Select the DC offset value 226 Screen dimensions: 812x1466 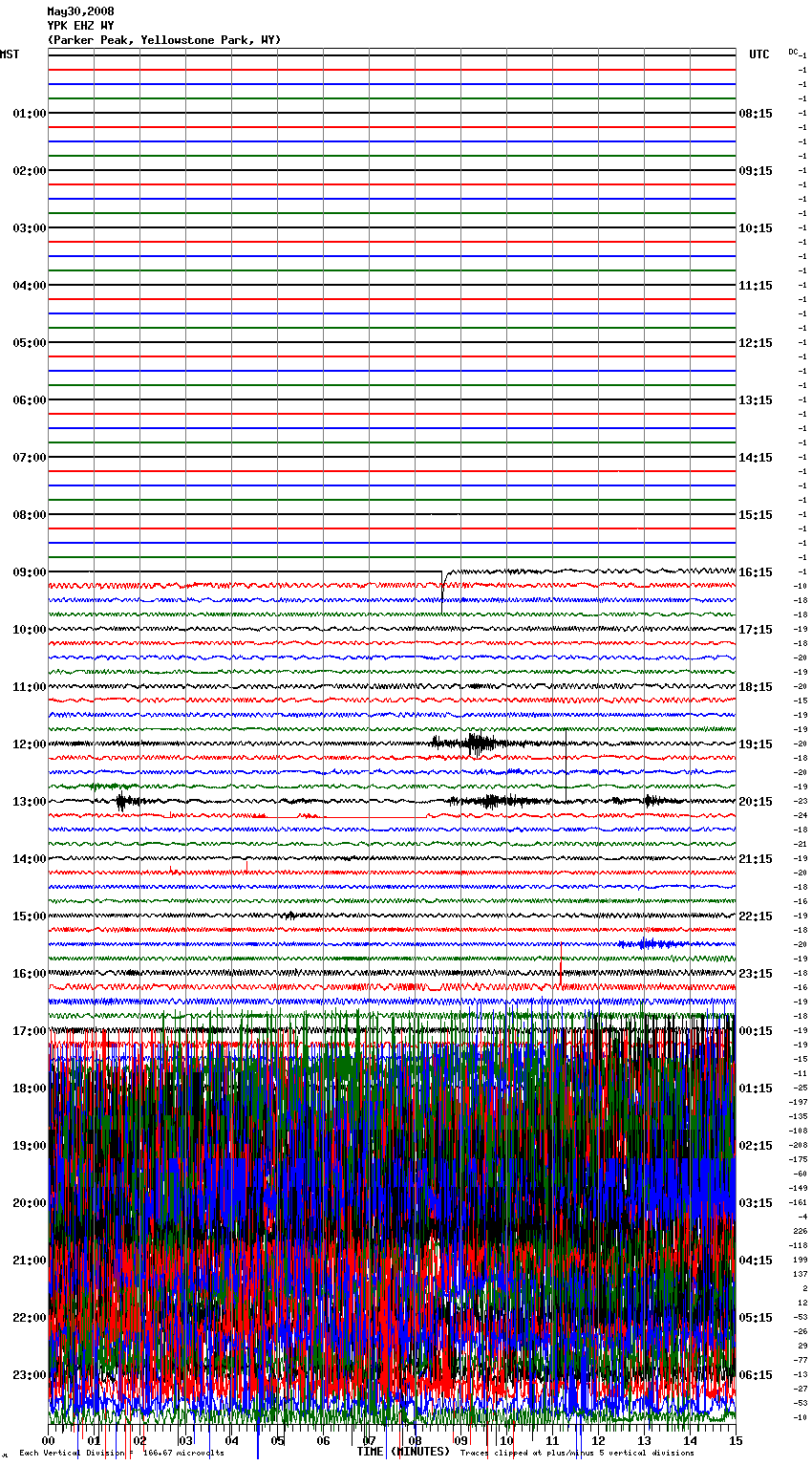click(801, 1232)
